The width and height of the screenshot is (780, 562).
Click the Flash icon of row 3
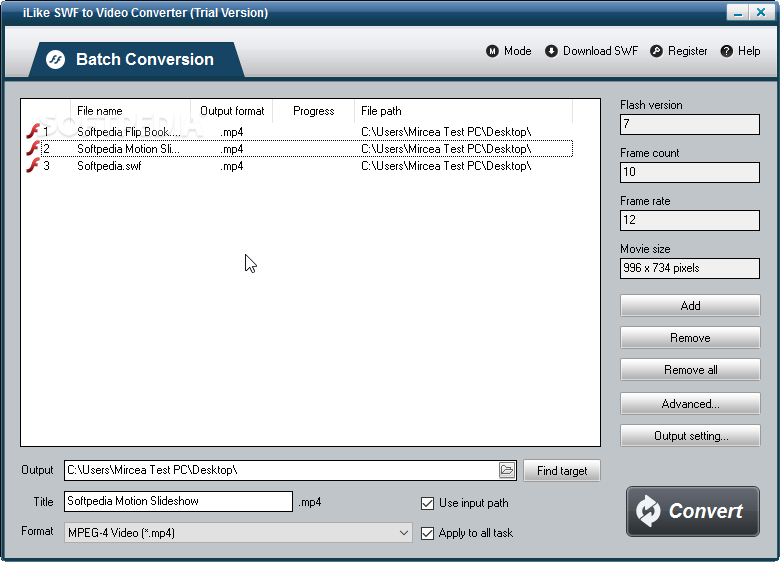pyautogui.click(x=33, y=165)
